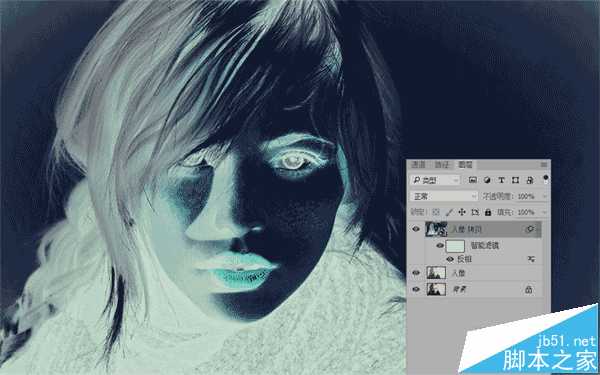Viewport: 600px width, 375px height.
Task: Click lock image pixels brush icon
Action: pos(449,212)
